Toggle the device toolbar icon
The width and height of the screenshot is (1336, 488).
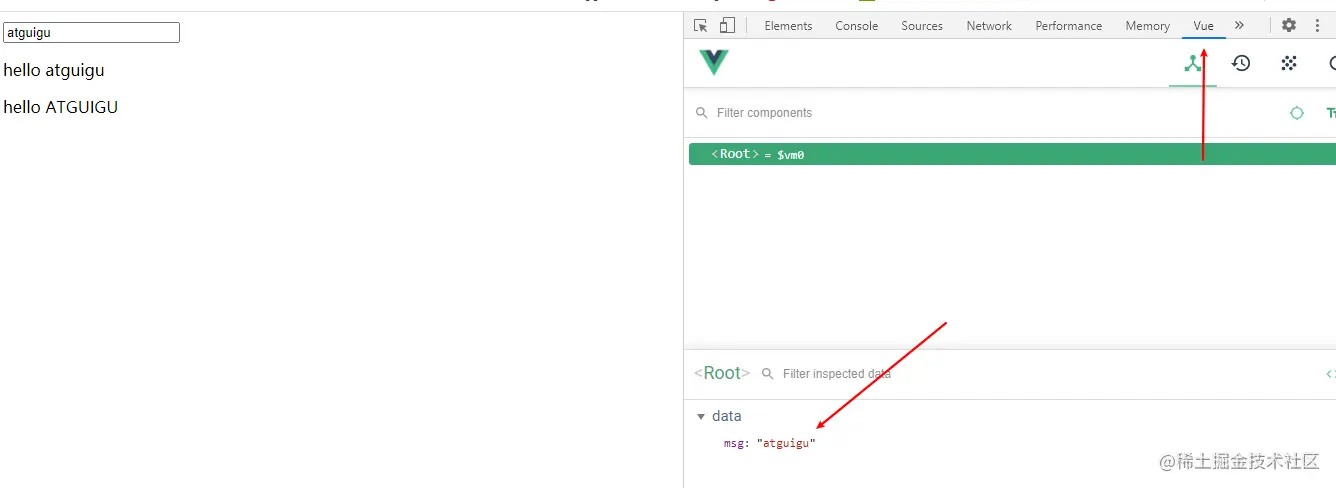(727, 26)
